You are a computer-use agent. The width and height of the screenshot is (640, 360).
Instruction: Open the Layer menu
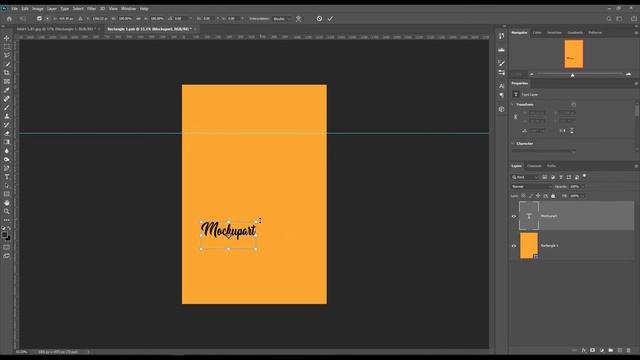click(x=52, y=9)
